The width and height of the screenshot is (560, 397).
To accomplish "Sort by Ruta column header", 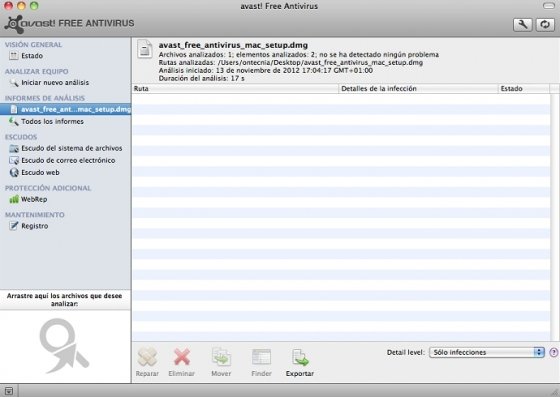I will (235, 89).
